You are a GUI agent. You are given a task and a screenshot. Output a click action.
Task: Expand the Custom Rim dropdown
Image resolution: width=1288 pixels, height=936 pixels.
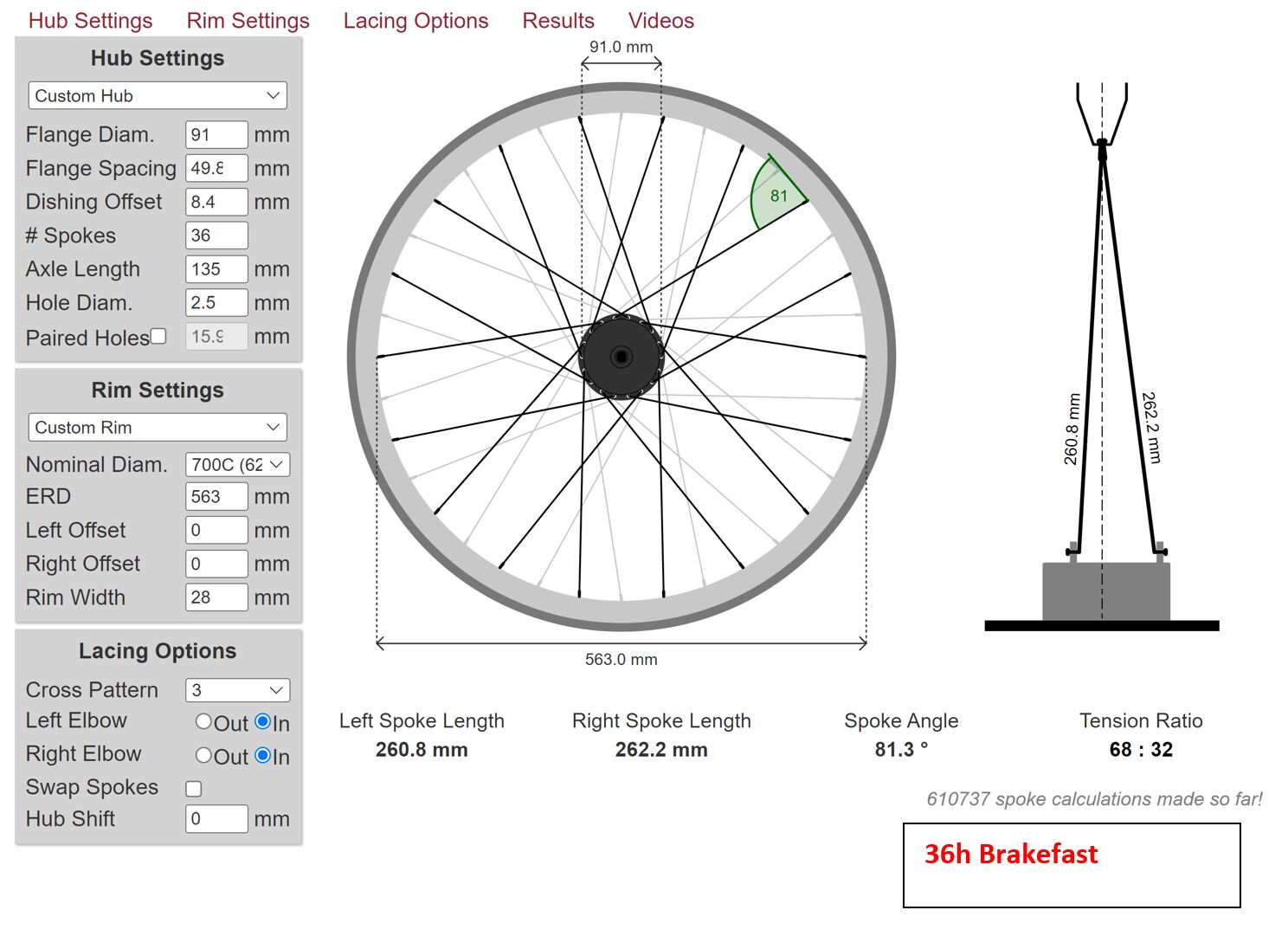point(158,427)
